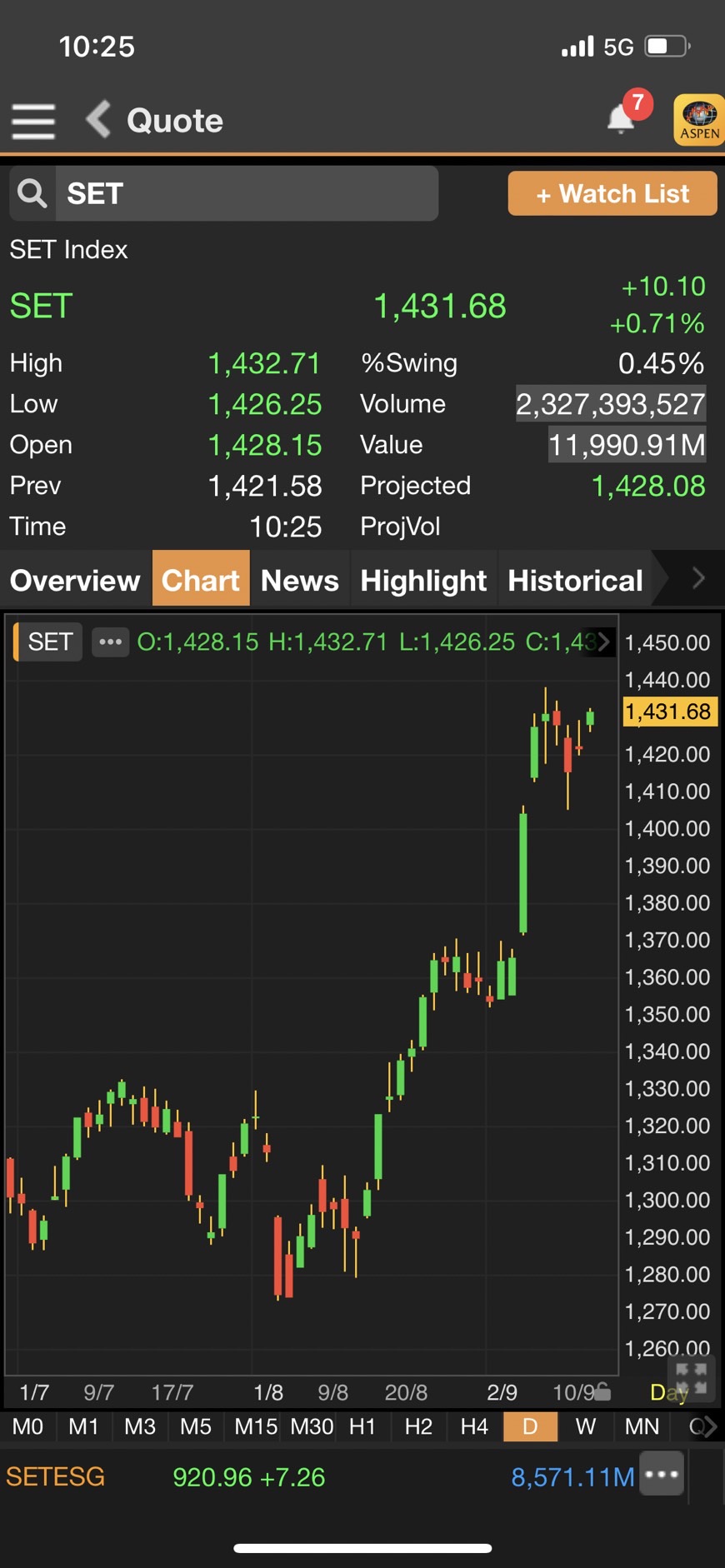
Task: Tap the Volume value 2,327,393,527
Action: [611, 404]
